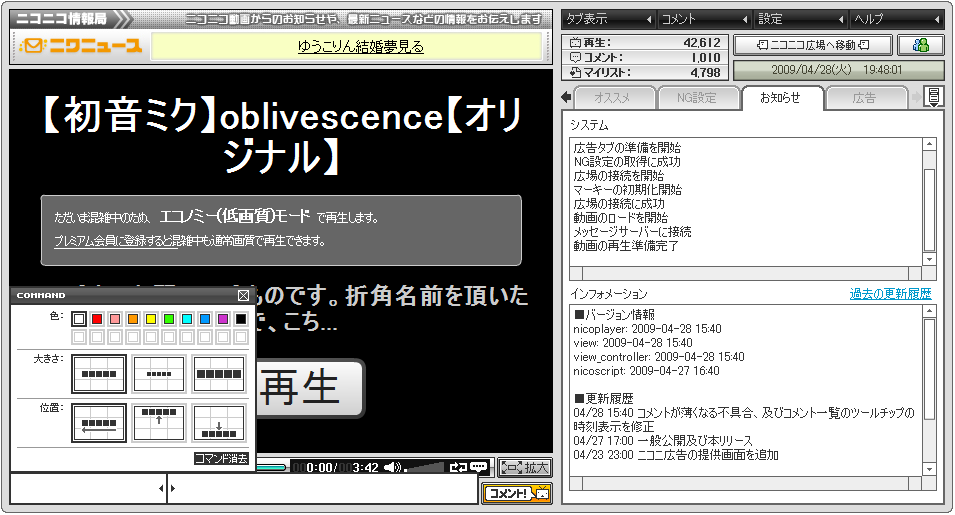Click the ニコニコ情報局 header label

(62, 19)
